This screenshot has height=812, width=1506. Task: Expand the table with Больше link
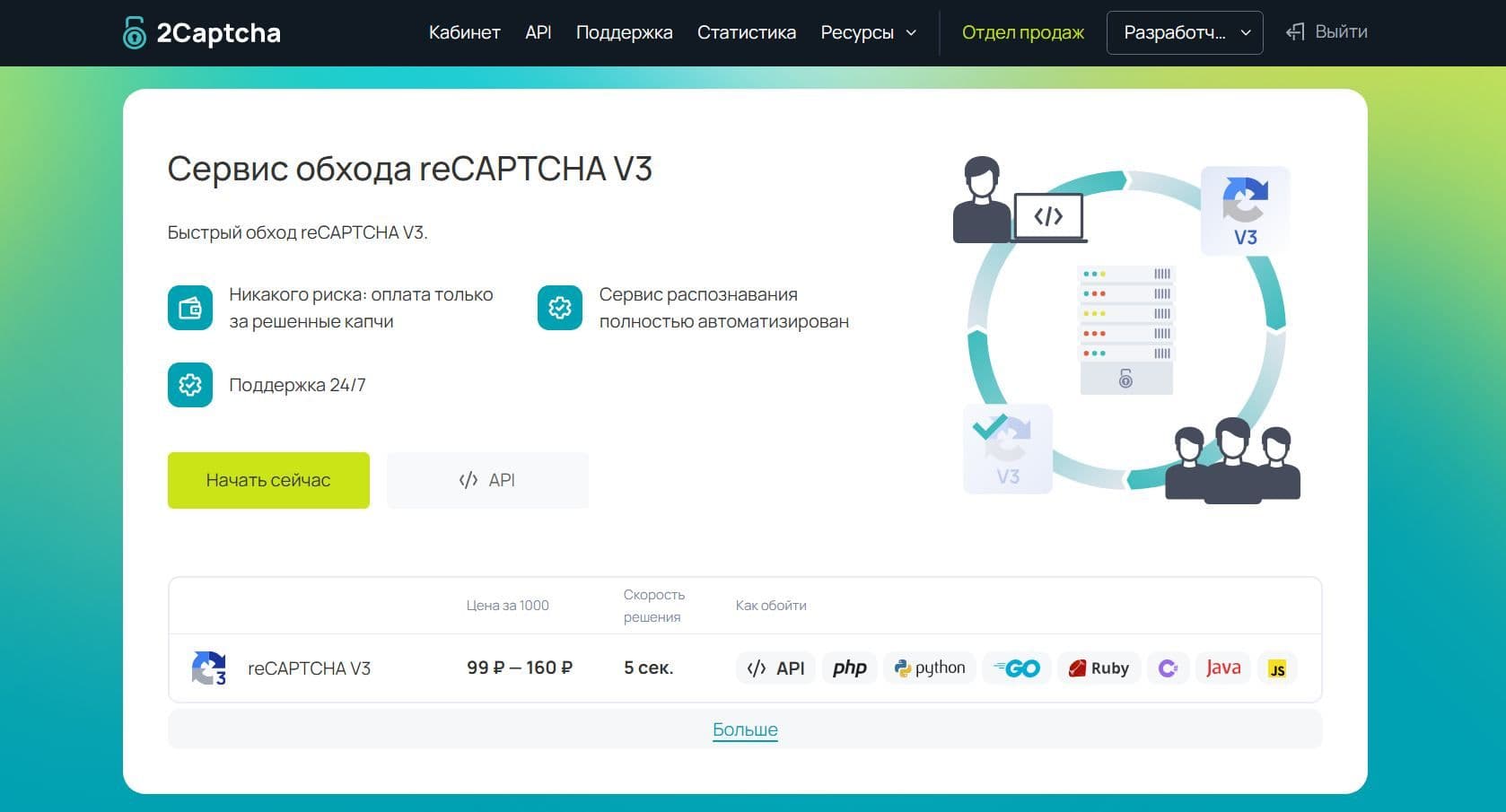pyautogui.click(x=745, y=729)
